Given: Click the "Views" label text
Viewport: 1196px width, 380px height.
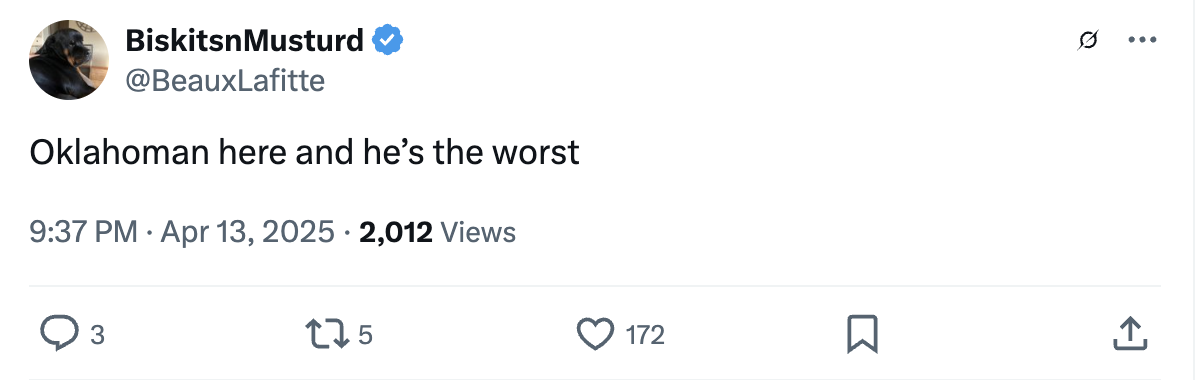Looking at the screenshot, I should [478, 231].
